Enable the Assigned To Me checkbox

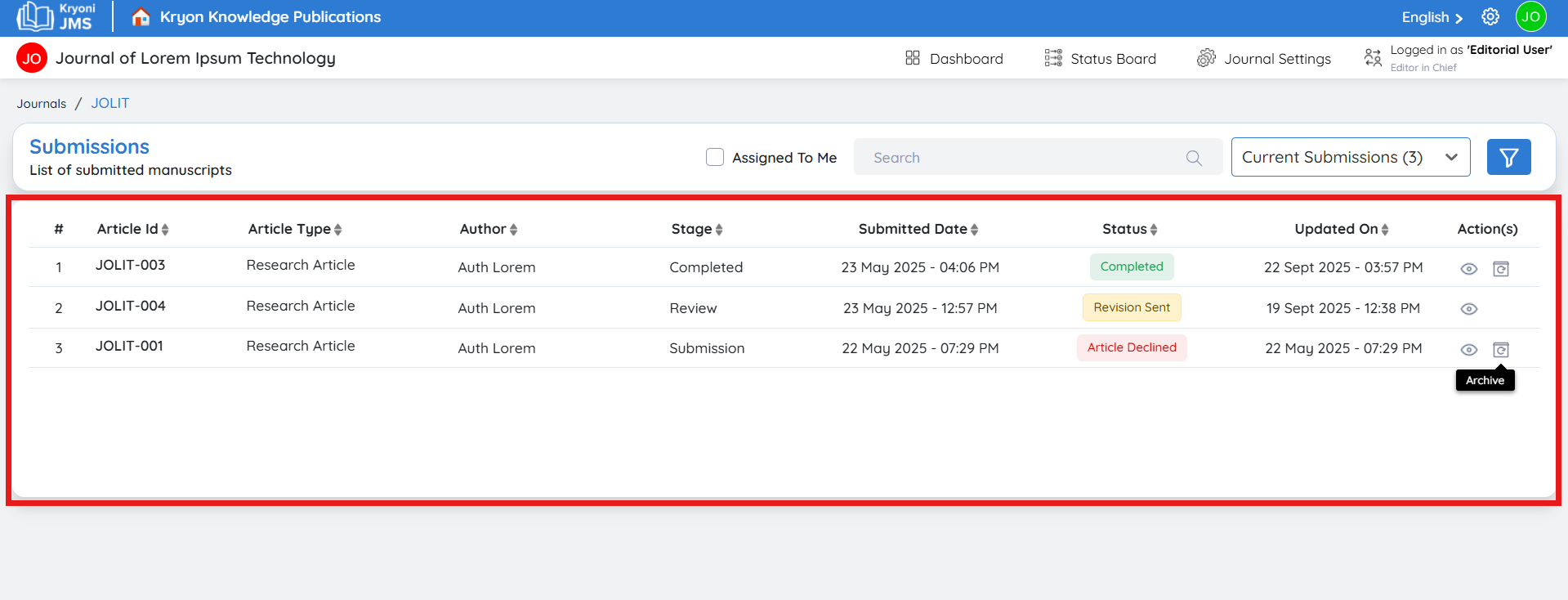(x=715, y=157)
